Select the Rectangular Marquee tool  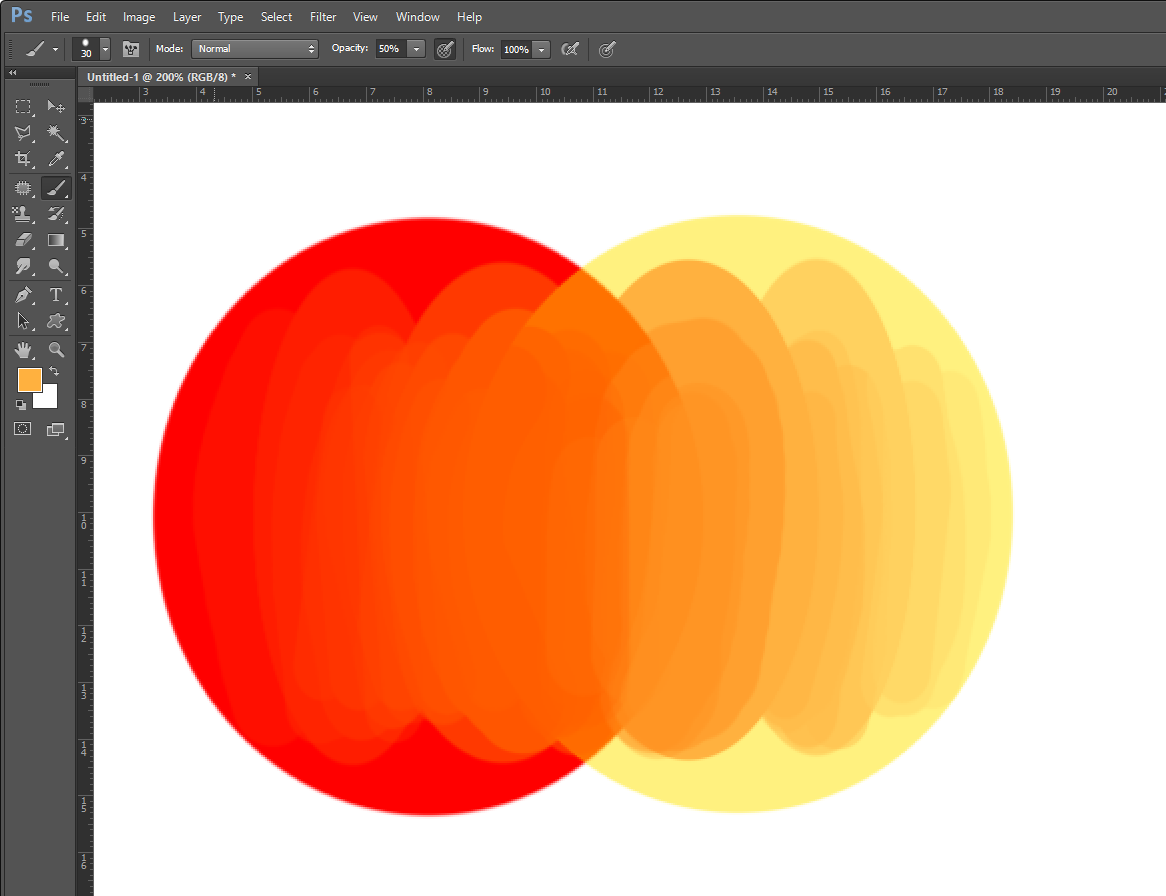pos(23,107)
